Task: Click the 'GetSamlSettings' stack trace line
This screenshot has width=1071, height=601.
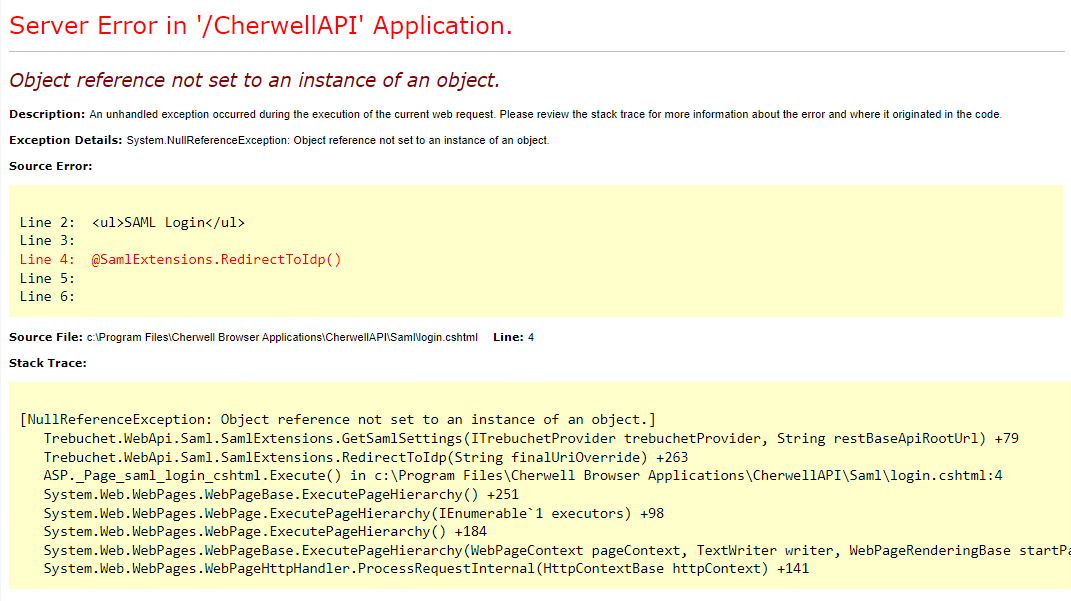Action: 530,438
